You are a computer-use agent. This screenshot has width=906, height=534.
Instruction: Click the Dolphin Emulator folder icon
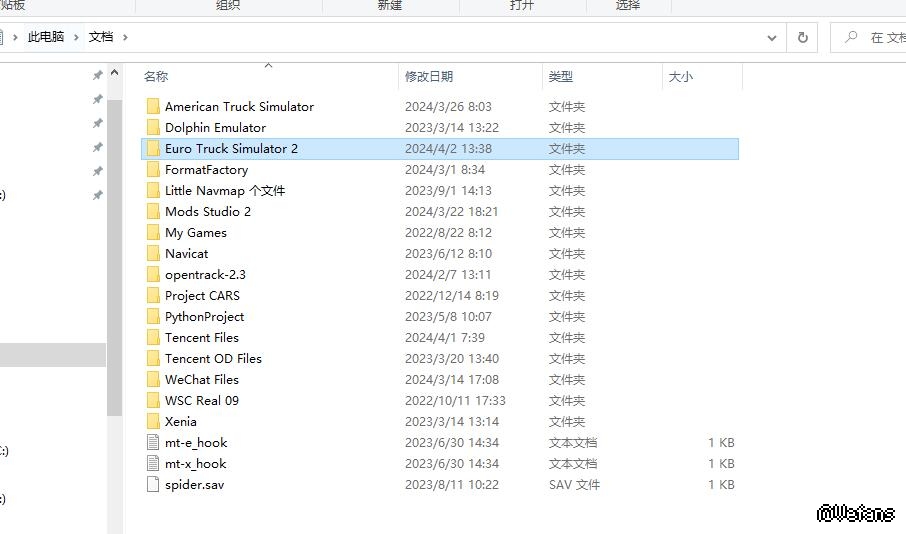pyautogui.click(x=153, y=127)
